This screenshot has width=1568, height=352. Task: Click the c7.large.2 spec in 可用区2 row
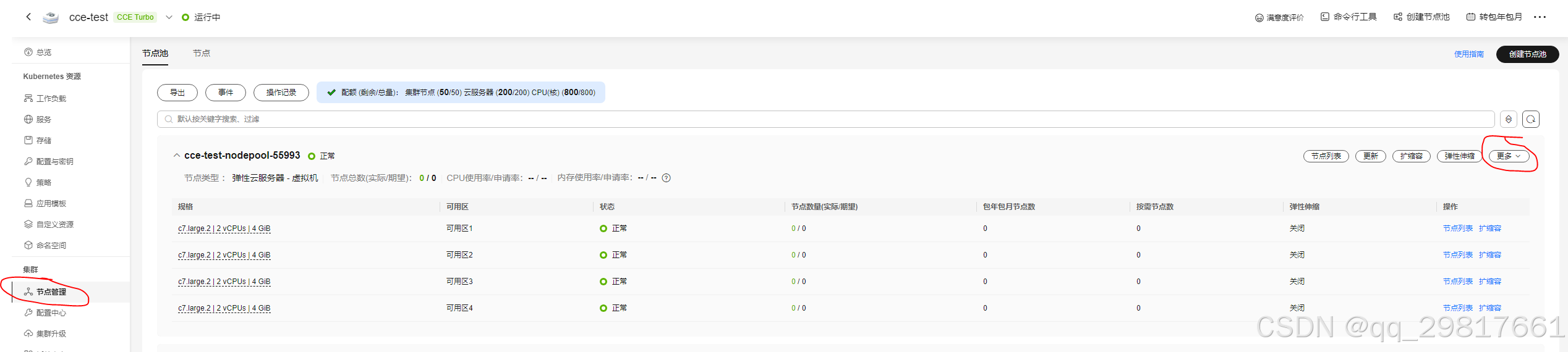point(224,255)
